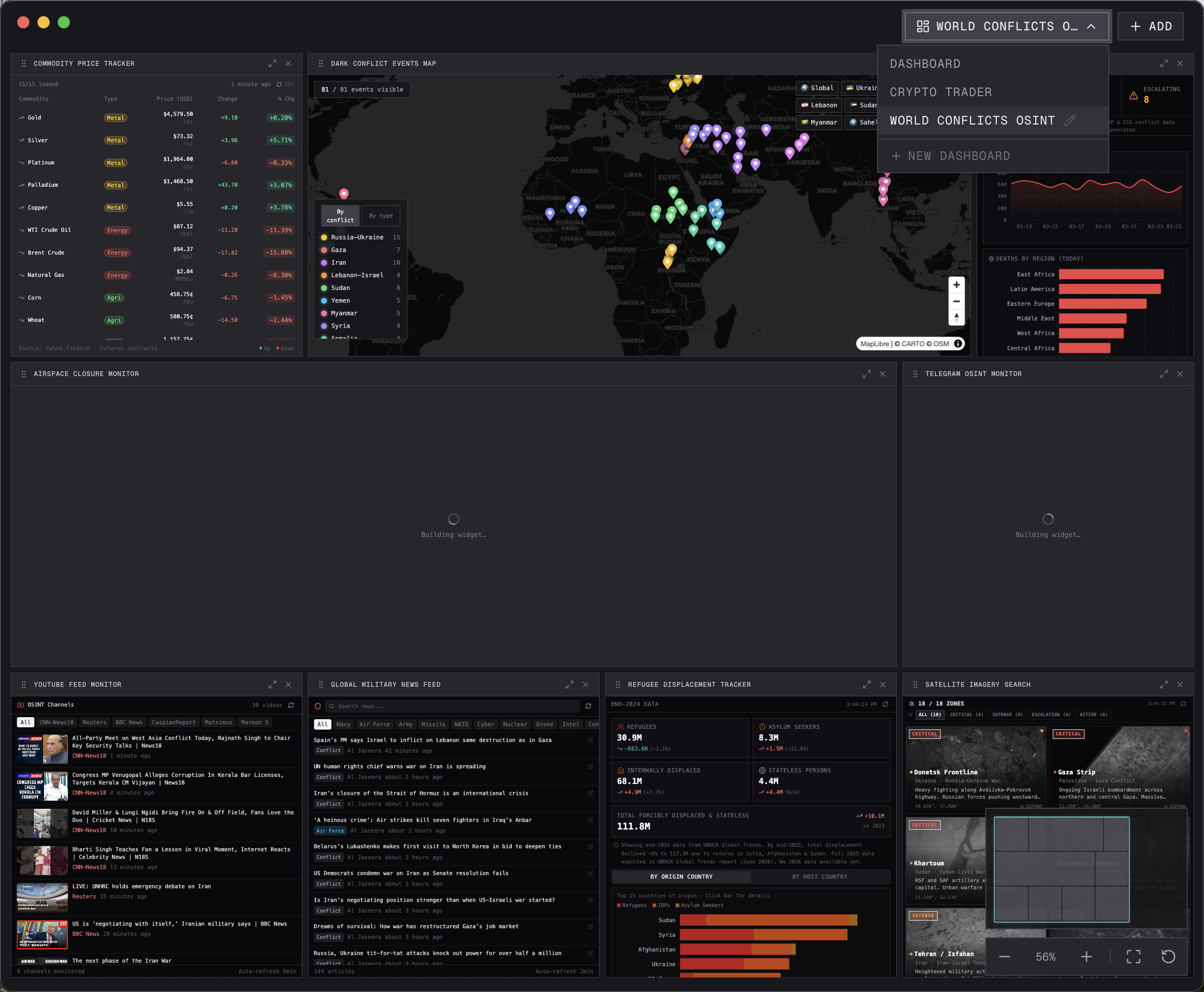Screen dimensions: 1204x992
Task: Switch the map legend to By type
Action: 381,216
